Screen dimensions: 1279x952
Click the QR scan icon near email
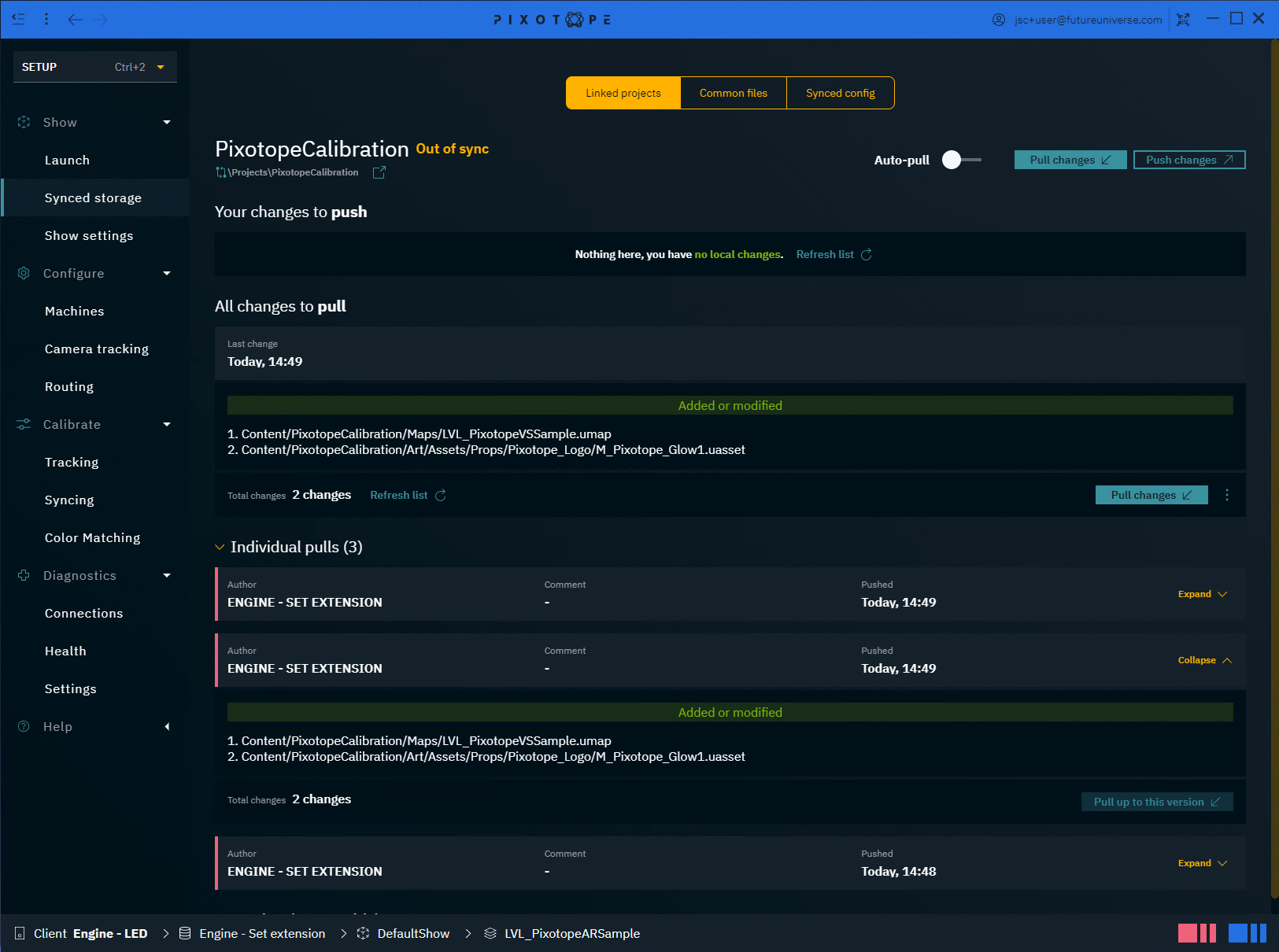click(x=1183, y=20)
